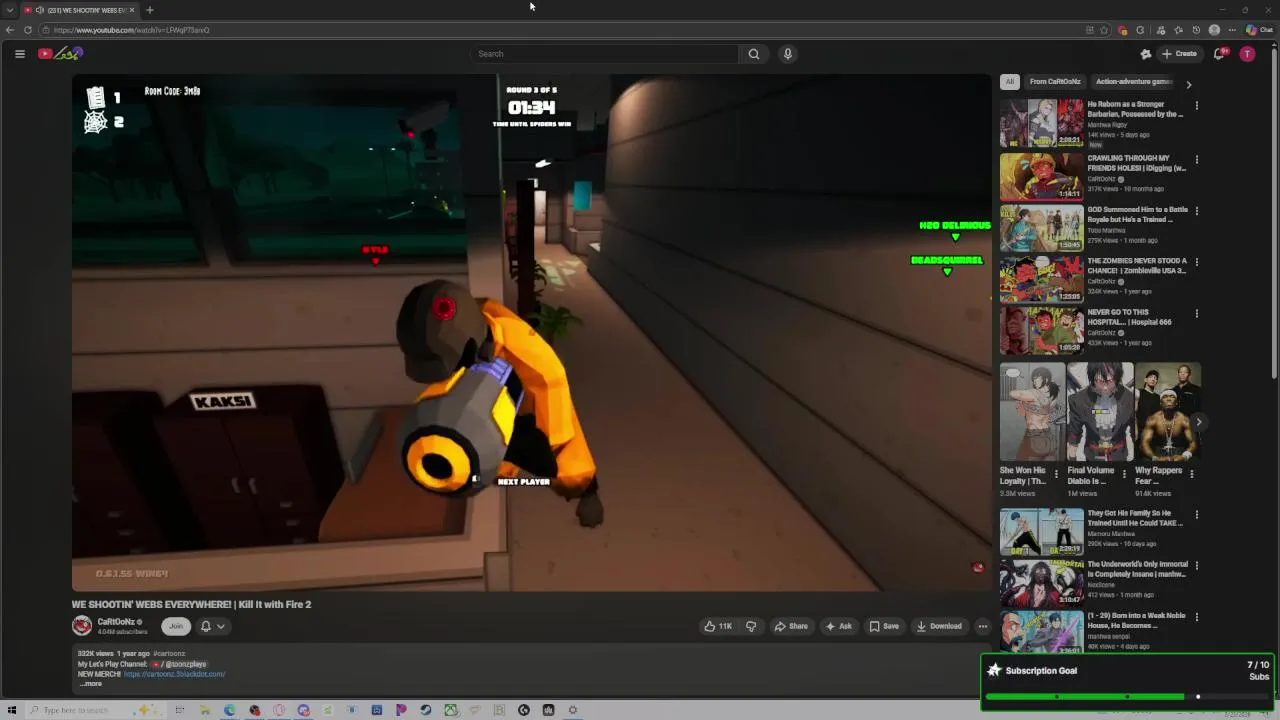Open 'She Won His Loyalty' short
Image resolution: width=1280 pixels, height=720 pixels.
pyautogui.click(x=1032, y=412)
